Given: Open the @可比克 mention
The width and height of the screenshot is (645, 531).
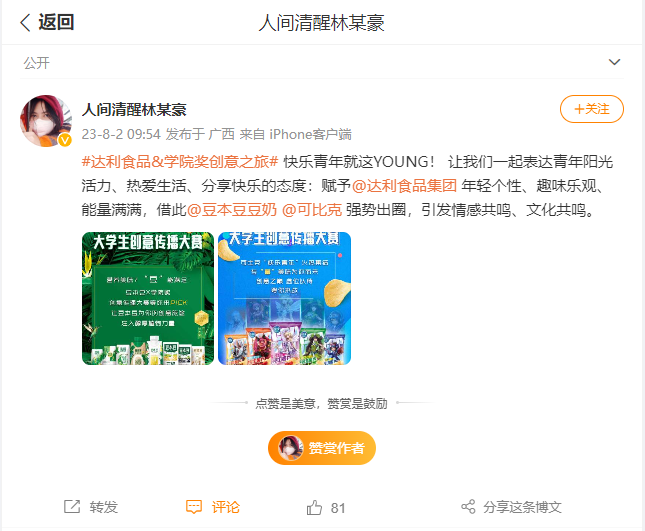Looking at the screenshot, I should pyautogui.click(x=312, y=210).
